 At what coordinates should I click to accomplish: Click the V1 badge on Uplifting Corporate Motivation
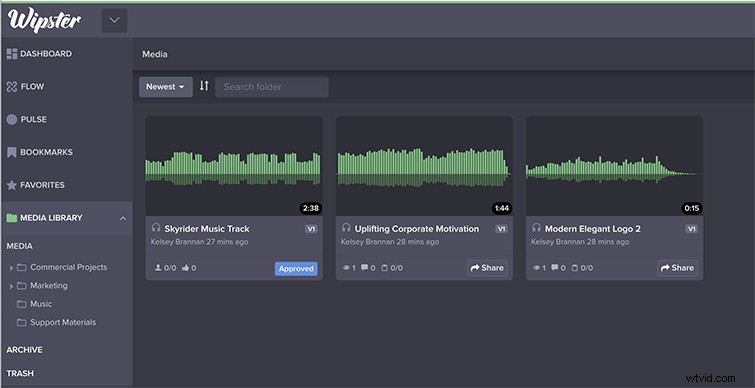(501, 229)
